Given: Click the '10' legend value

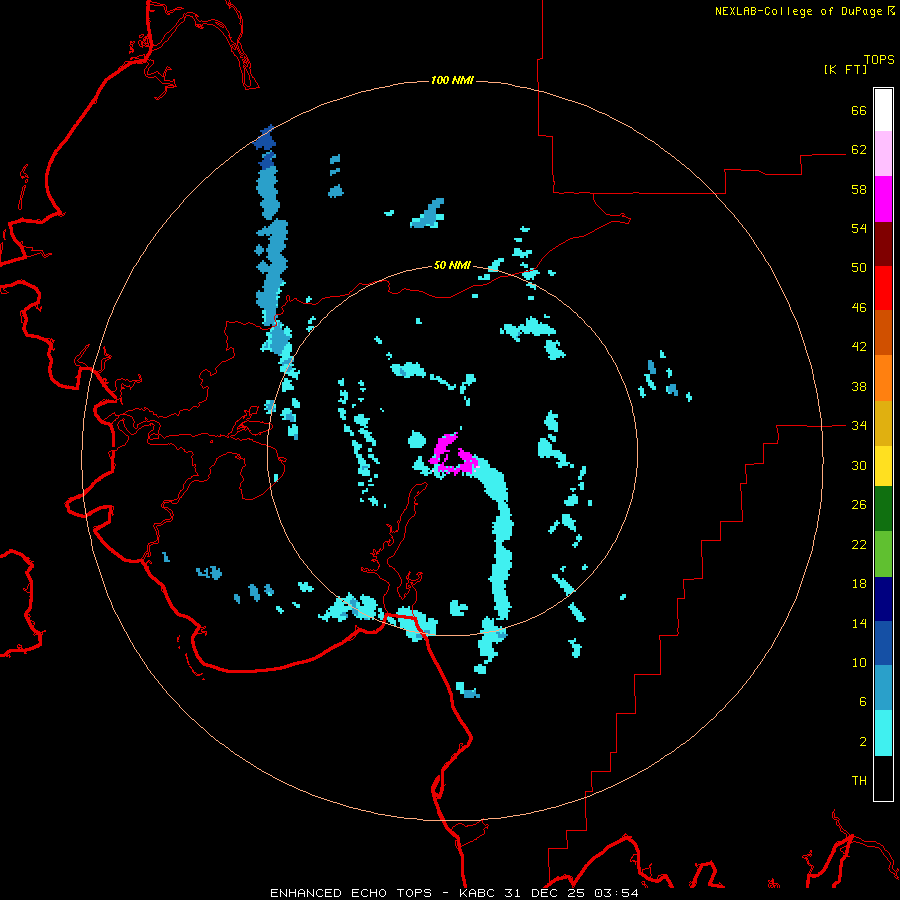Looking at the screenshot, I should pos(859,663).
